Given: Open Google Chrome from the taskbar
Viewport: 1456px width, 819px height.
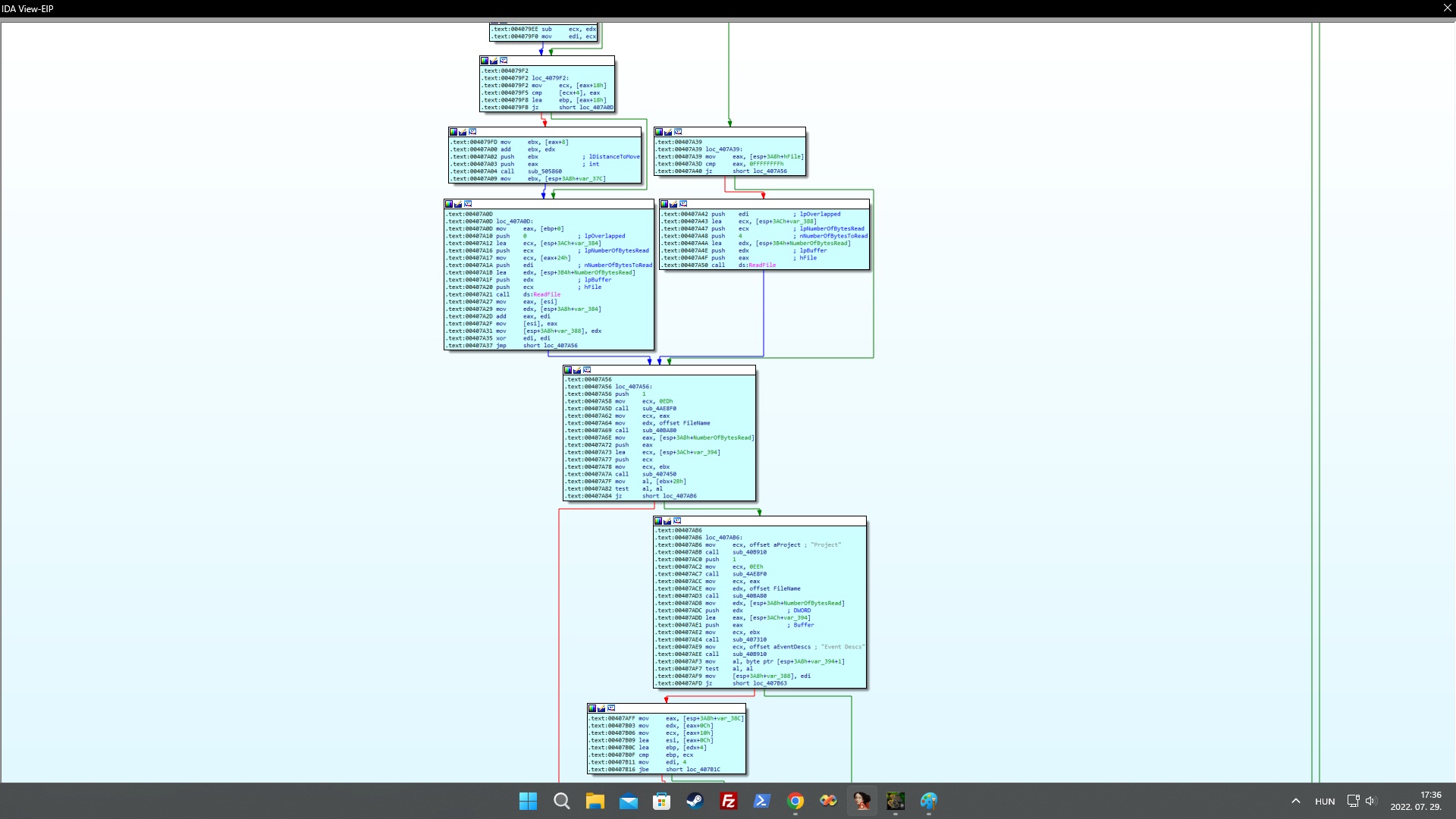Looking at the screenshot, I should [795, 802].
